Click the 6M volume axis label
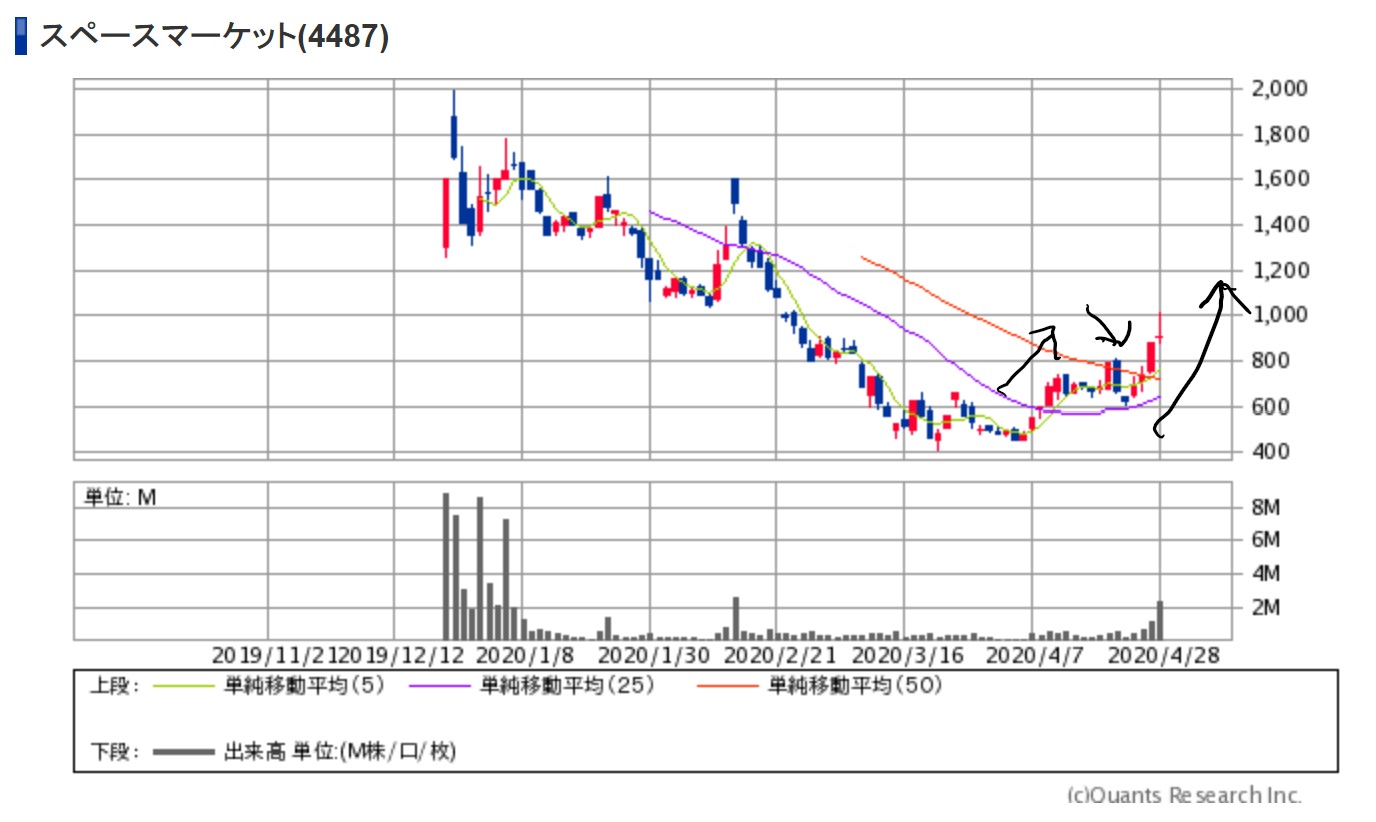Viewport: 1376px width, 822px height. coord(1266,541)
